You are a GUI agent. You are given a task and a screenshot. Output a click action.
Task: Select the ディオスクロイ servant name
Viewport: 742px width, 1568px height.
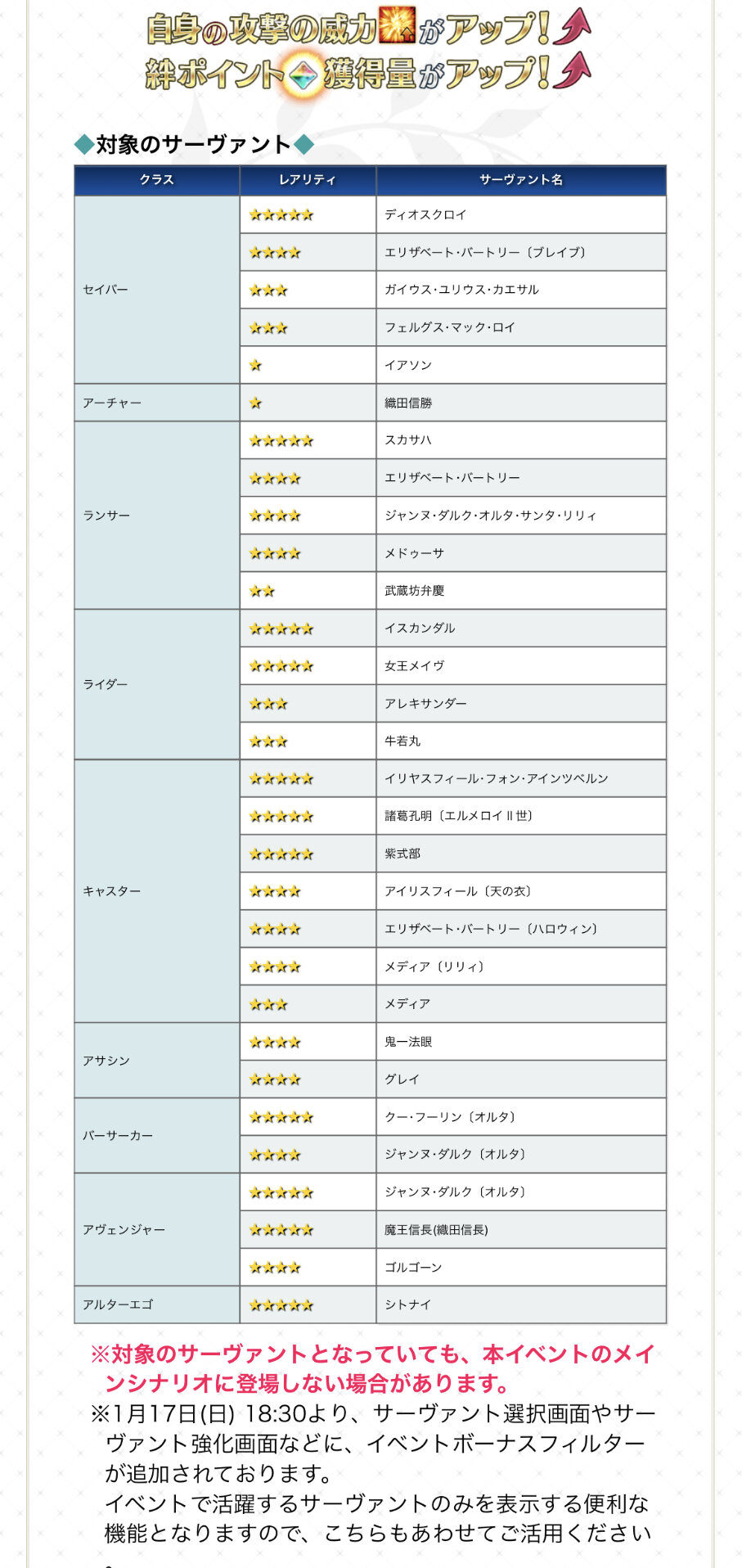tap(425, 214)
